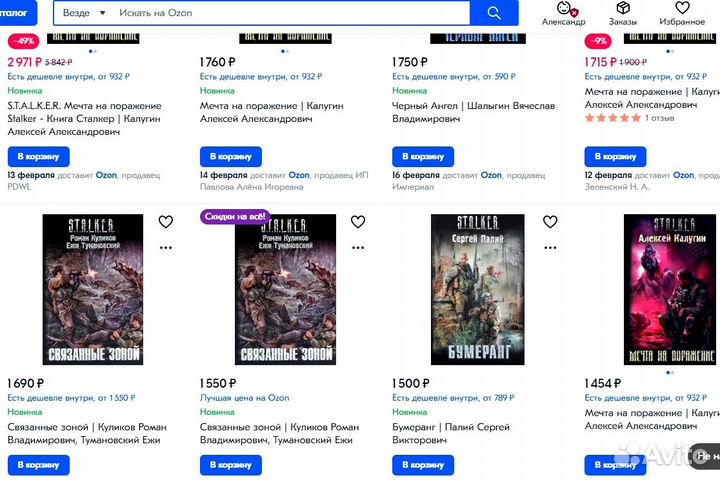Image resolution: width=720 pixels, height=480 pixels.
Task: Open the Заказы box icon
Action: (x=623, y=7)
